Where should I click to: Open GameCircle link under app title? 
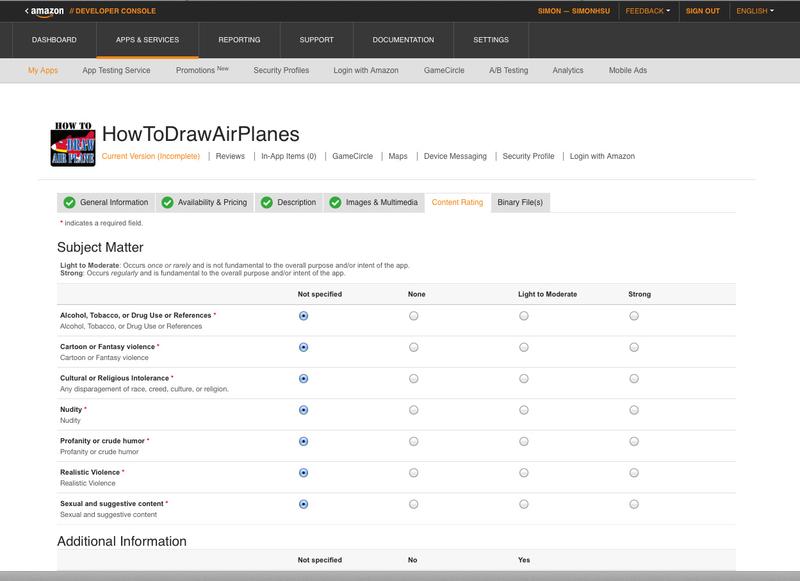tap(353, 156)
